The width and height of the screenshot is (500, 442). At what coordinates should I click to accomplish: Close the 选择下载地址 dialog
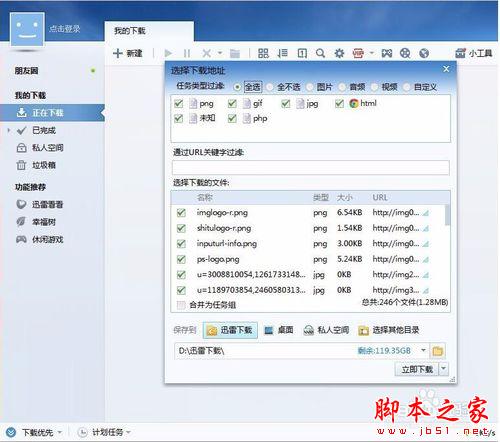click(446, 69)
